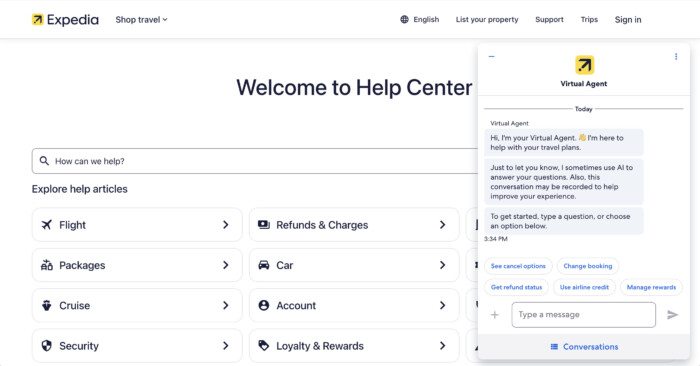700x366 pixels.
Task: Expand Car category chevron
Action: point(442,265)
